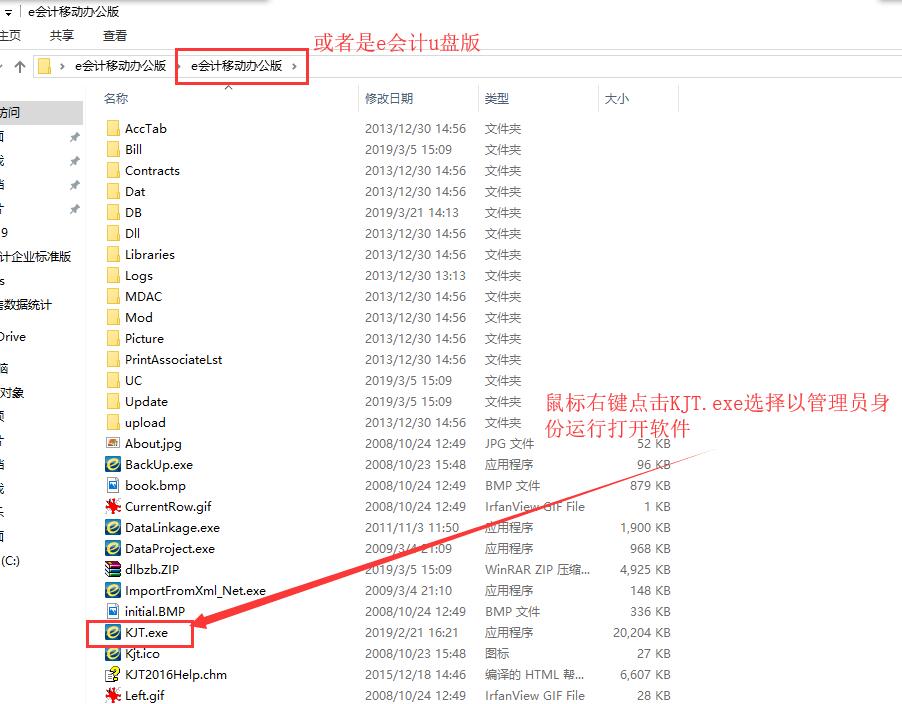This screenshot has height=704, width=902.
Task: Select the MDAC folder icon
Action: pos(113,296)
